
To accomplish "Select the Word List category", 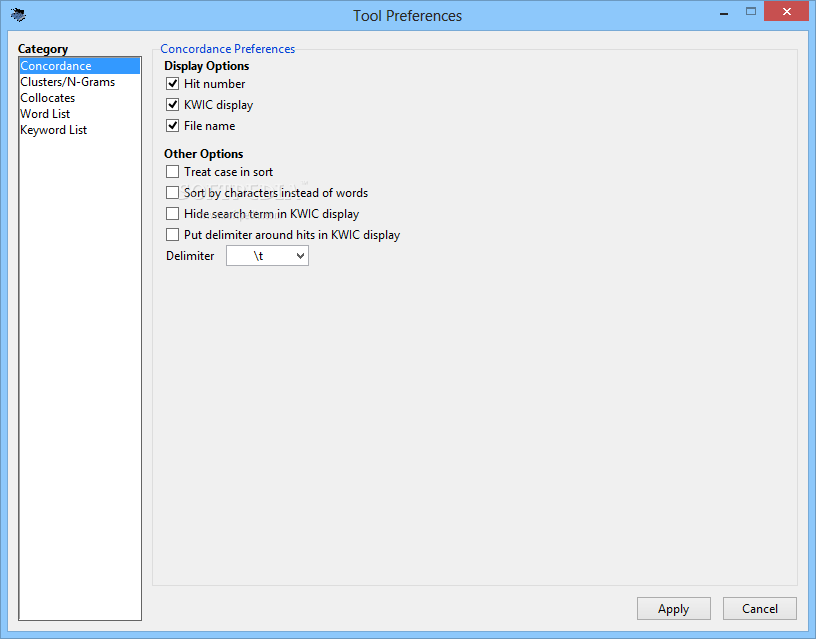I will pos(80,114).
